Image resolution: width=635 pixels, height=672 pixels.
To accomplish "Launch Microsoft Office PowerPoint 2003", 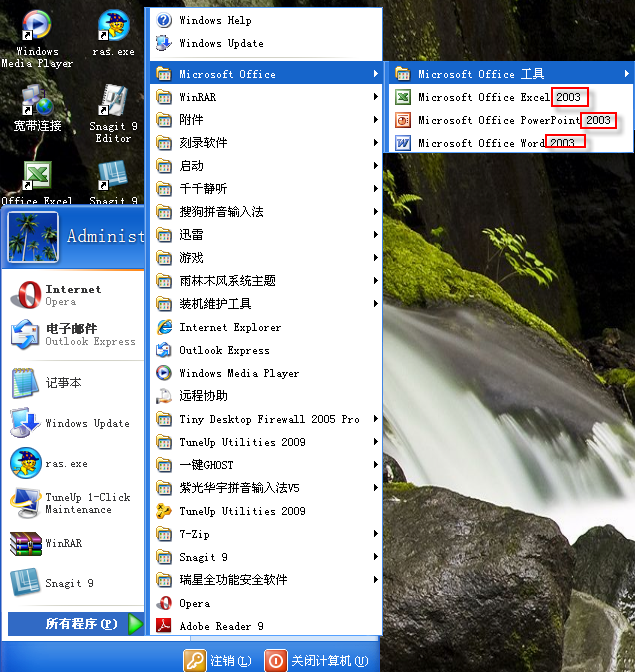I will tap(511, 120).
